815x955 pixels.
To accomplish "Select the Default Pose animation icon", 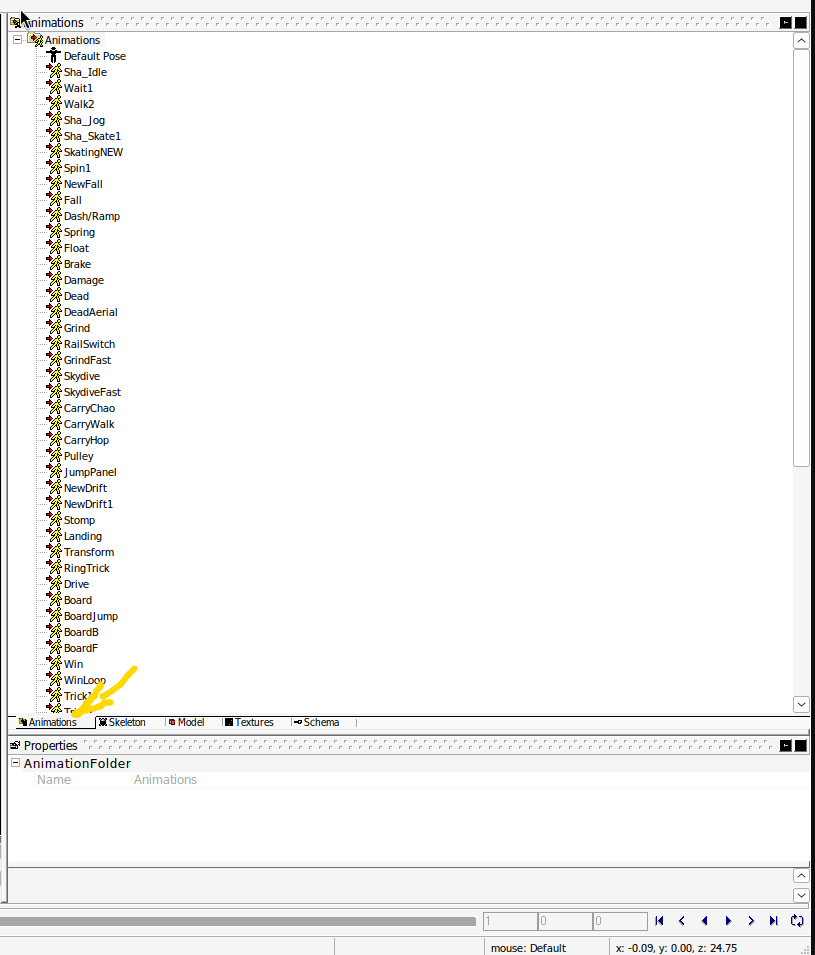I will (53, 55).
